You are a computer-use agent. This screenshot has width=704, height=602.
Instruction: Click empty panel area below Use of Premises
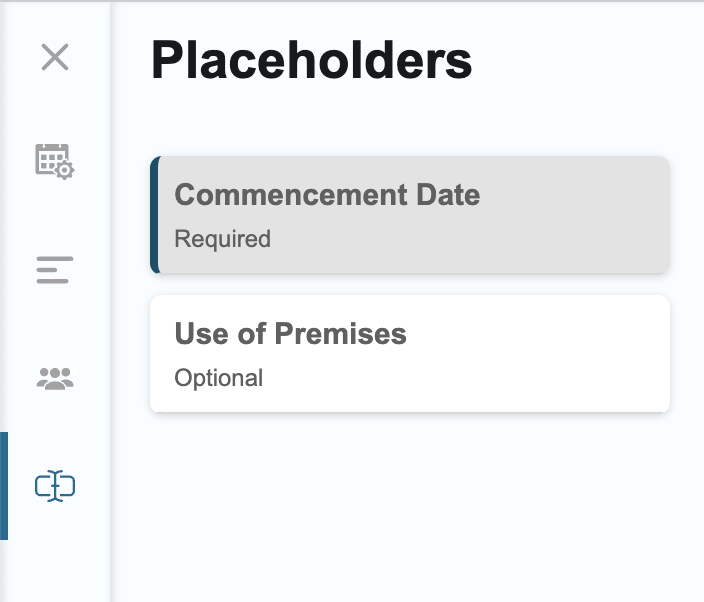coord(410,507)
